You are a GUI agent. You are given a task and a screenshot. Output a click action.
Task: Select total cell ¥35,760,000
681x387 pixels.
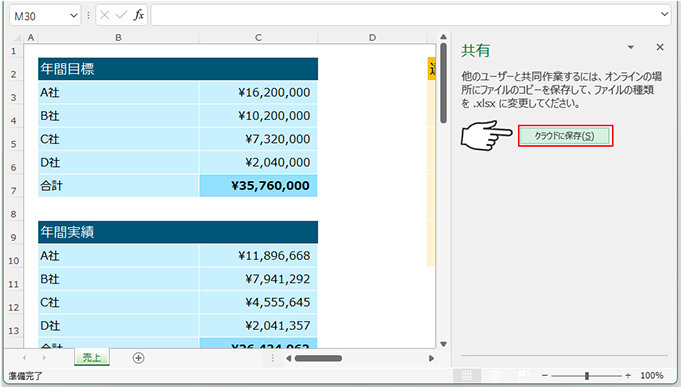[258, 185]
